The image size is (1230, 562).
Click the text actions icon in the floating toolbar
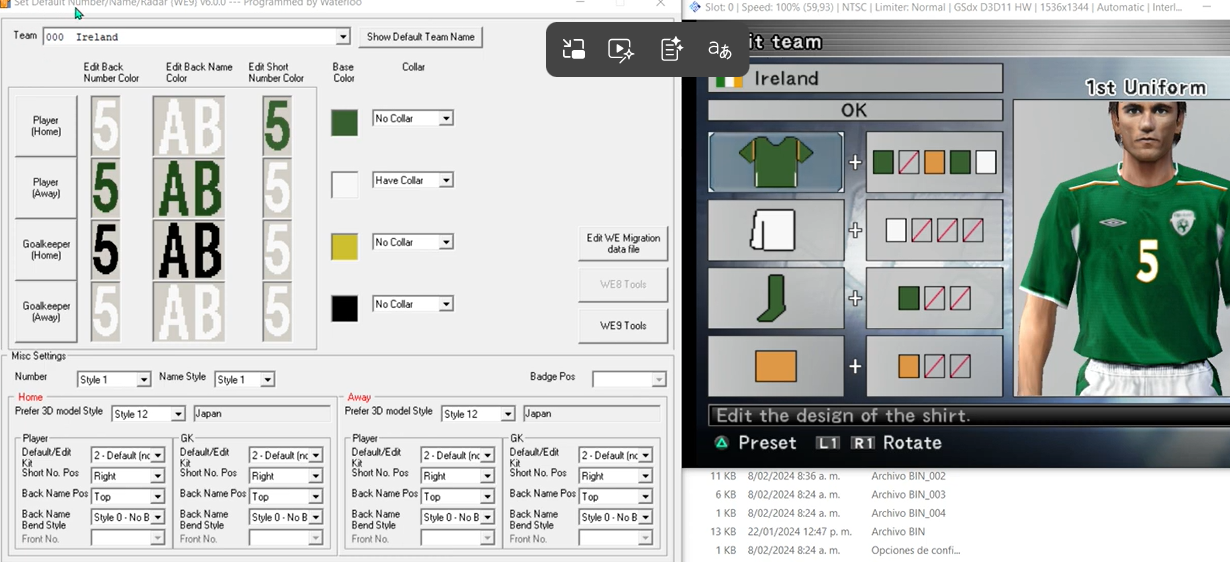(672, 49)
